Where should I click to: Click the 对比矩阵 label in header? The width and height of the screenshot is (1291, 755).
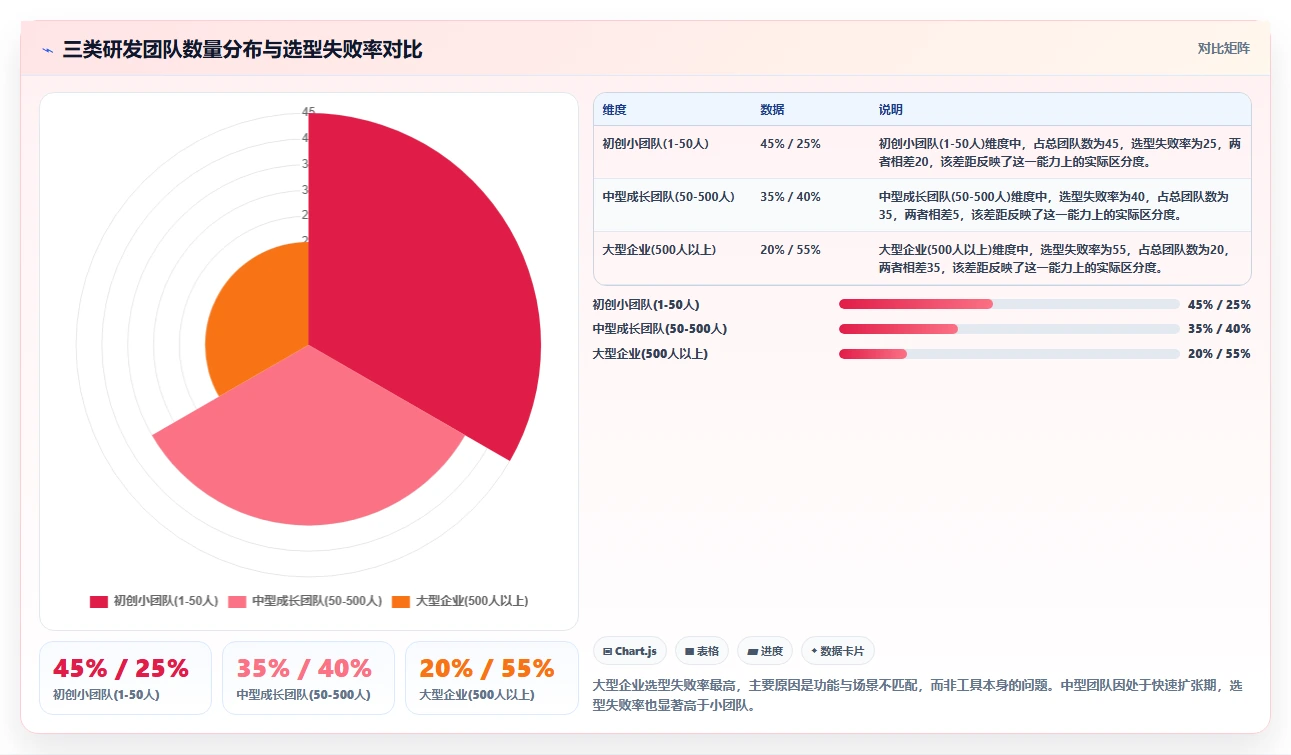click(1224, 48)
